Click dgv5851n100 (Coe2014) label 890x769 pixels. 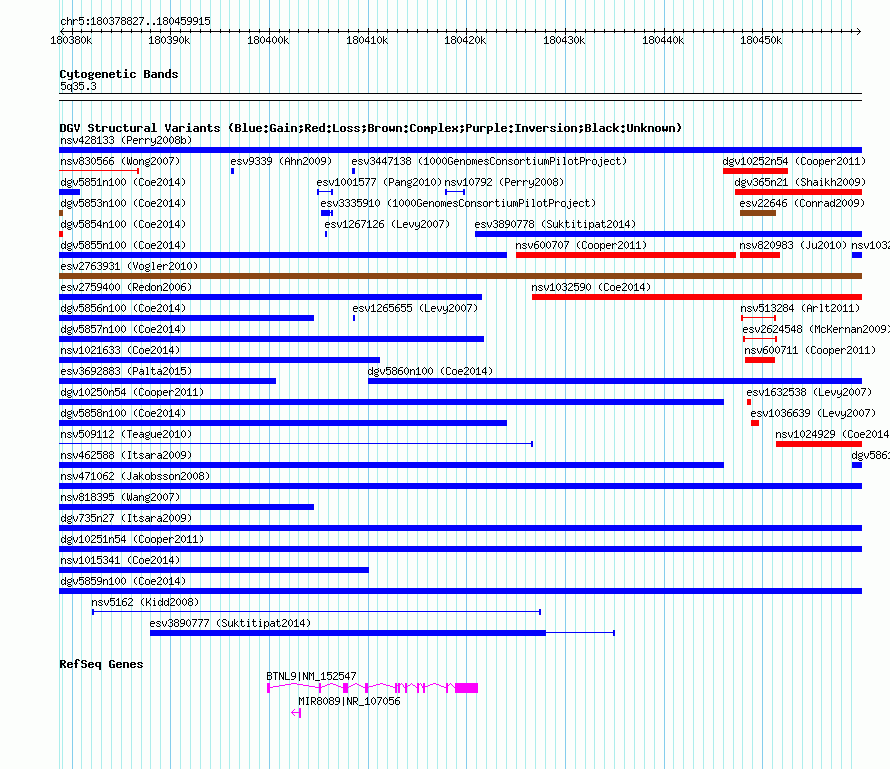point(123,182)
